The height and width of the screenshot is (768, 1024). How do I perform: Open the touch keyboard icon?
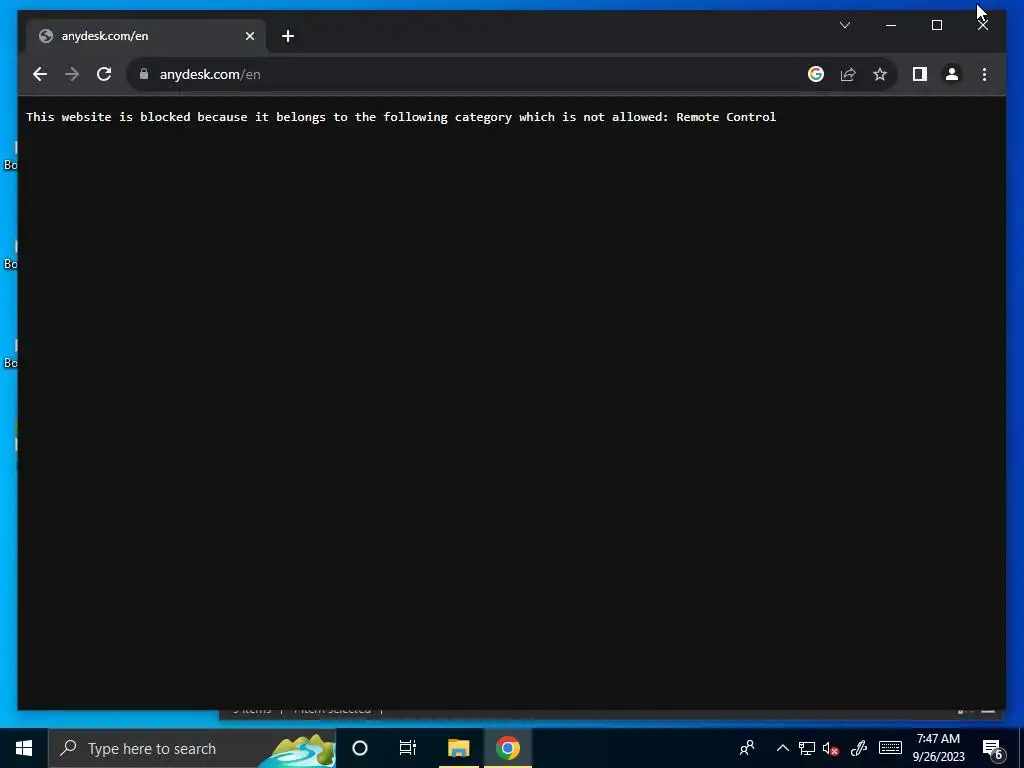(x=890, y=748)
